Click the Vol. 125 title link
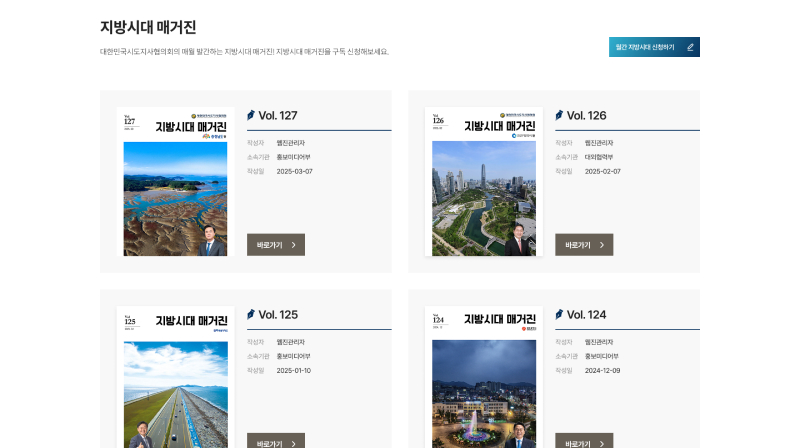 (x=278, y=315)
